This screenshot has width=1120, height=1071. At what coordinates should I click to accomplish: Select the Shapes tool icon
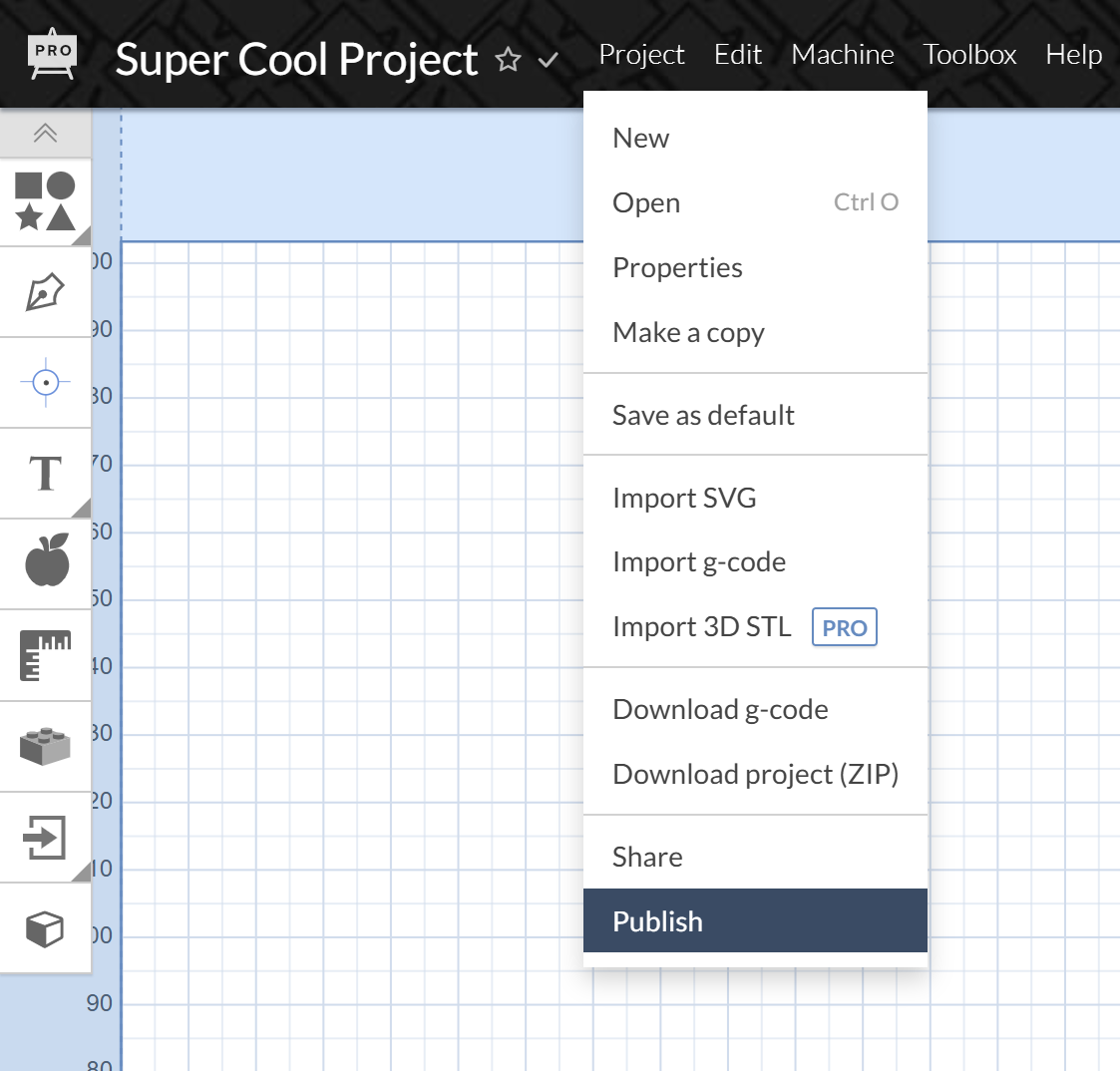[x=45, y=201]
